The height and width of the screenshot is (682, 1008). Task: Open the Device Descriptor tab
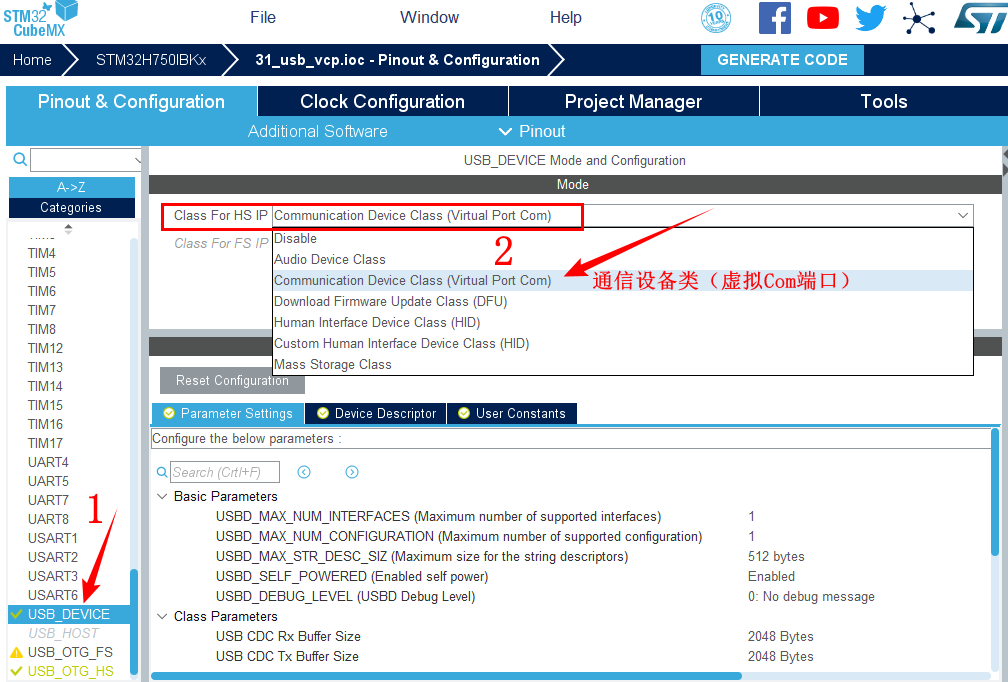click(x=384, y=413)
